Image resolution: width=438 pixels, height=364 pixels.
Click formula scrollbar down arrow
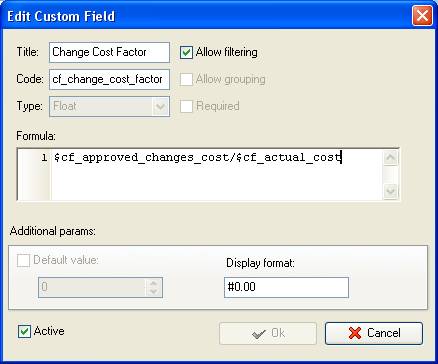pyautogui.click(x=390, y=191)
